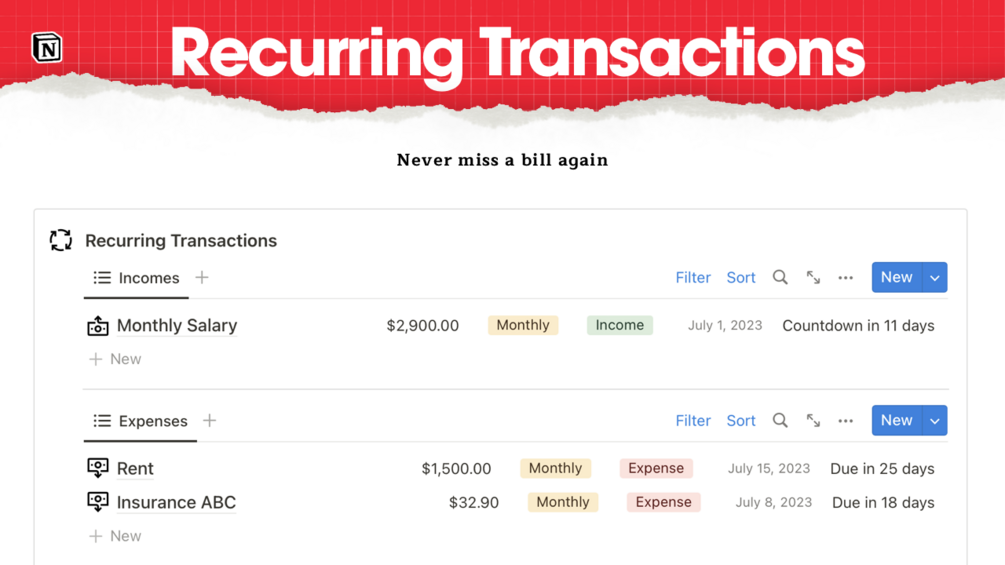Viewport: 1005px width, 565px height.
Task: Click Sort in the Expenses toolbar
Action: click(741, 421)
